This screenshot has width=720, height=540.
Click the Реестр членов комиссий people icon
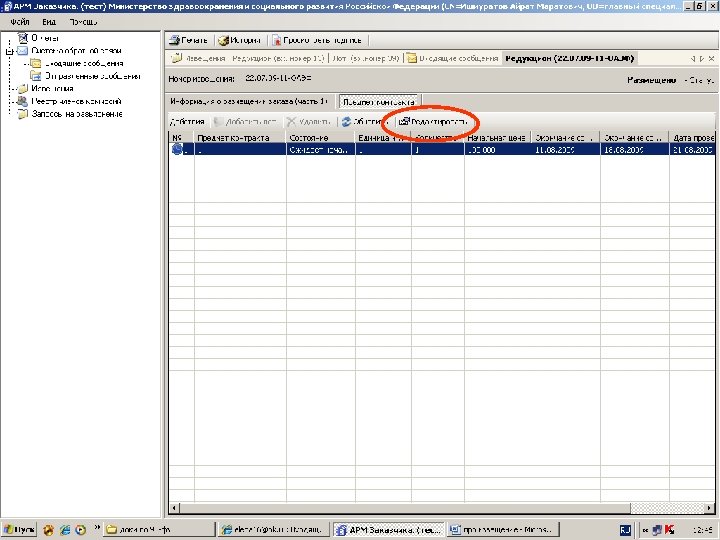(22, 101)
